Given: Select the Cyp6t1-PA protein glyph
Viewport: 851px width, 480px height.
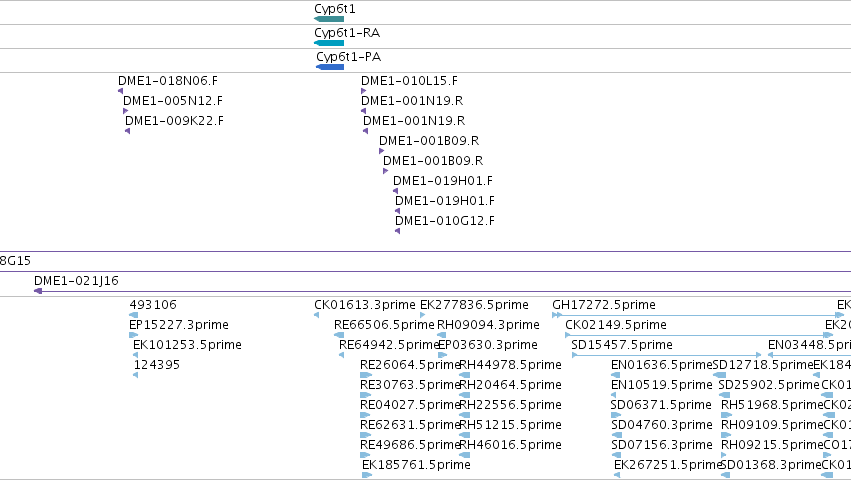Looking at the screenshot, I should pyautogui.click(x=330, y=67).
